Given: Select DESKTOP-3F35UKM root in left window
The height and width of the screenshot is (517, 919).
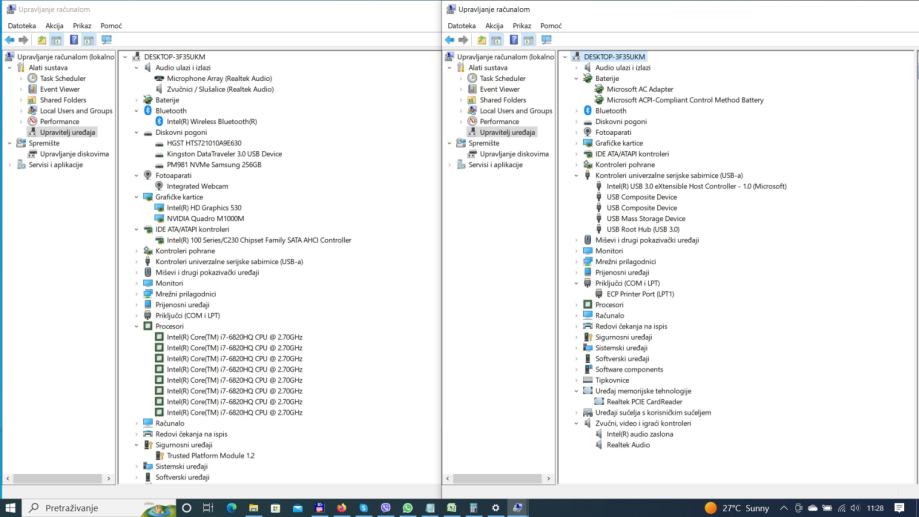Looking at the screenshot, I should point(175,57).
